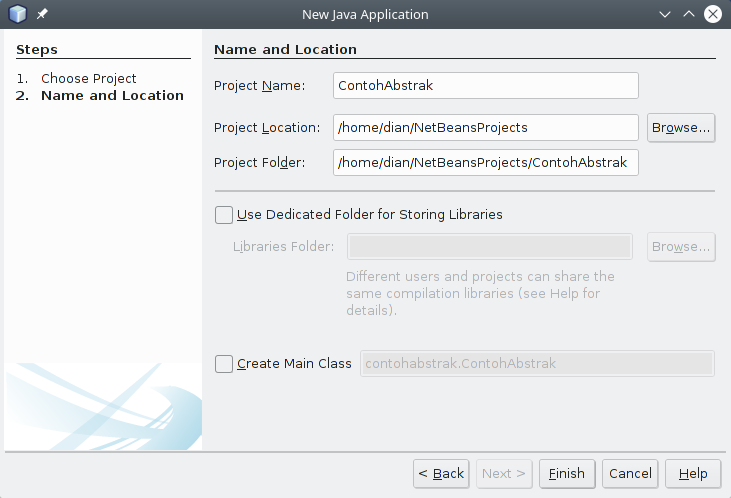Screen dimensions: 731x498
Task: Minimize the New Java Application dialog
Action: point(665,14)
